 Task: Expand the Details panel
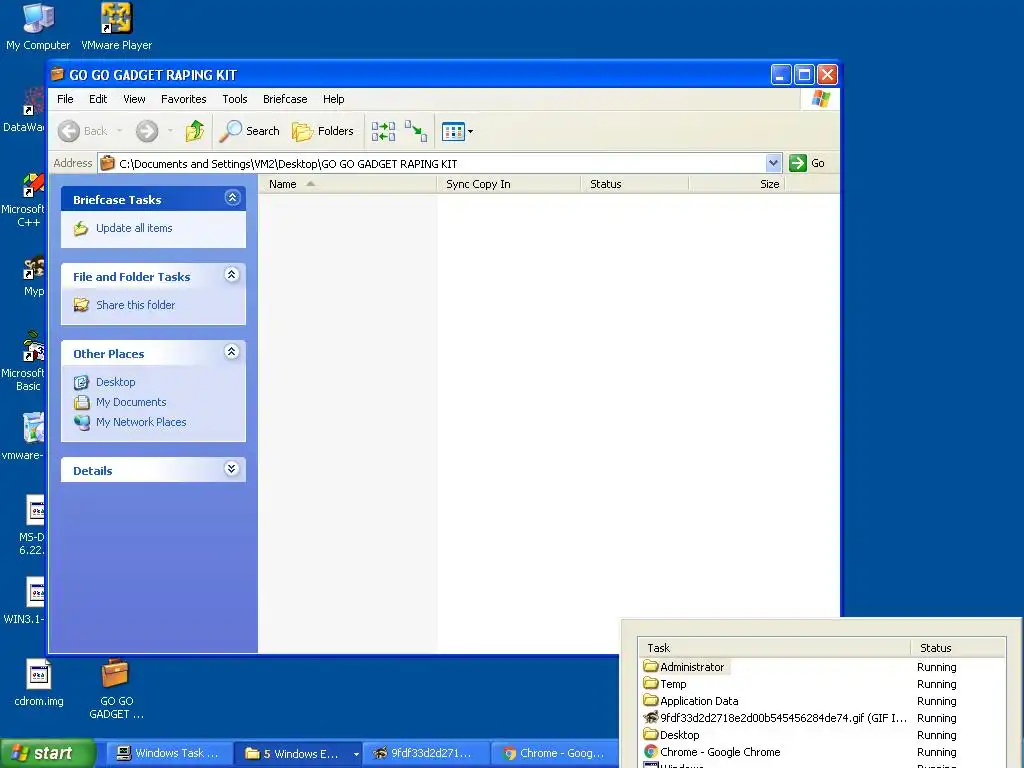pos(231,469)
